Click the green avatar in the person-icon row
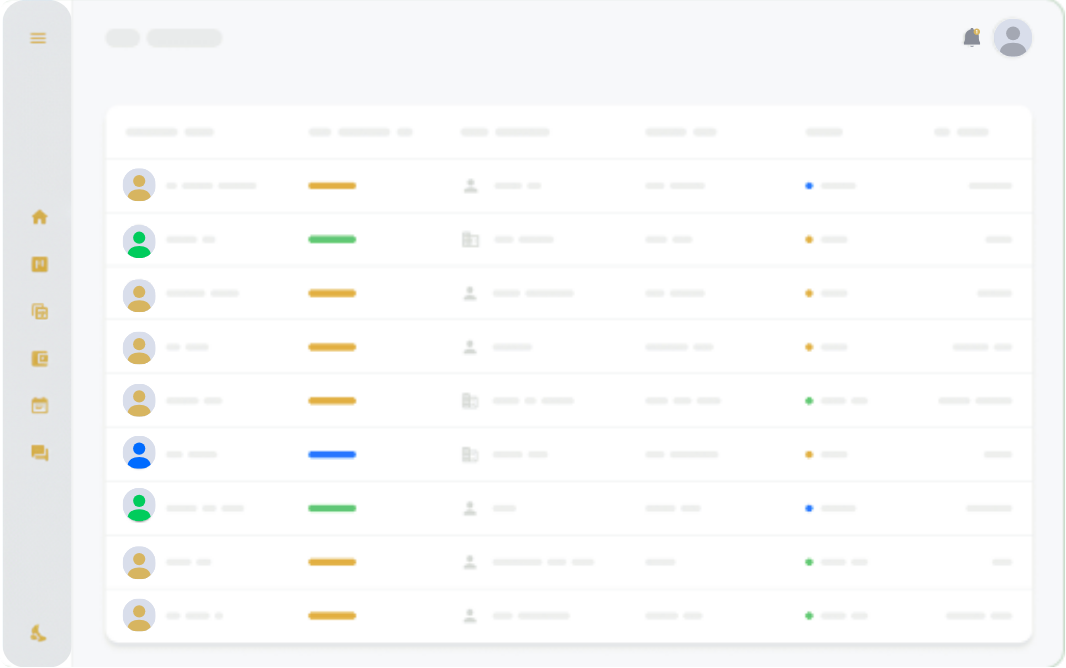The width and height of the screenshot is (1066, 668). (139, 506)
